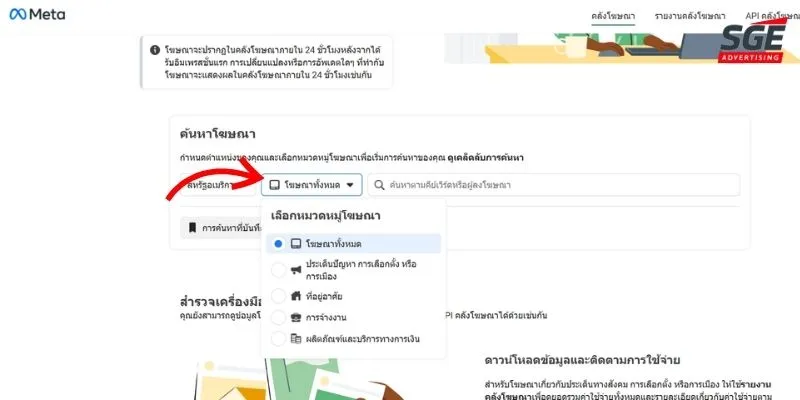800x400 pixels.
Task: Click the saved searches bookmark icon
Action: pyautogui.click(x=192, y=228)
